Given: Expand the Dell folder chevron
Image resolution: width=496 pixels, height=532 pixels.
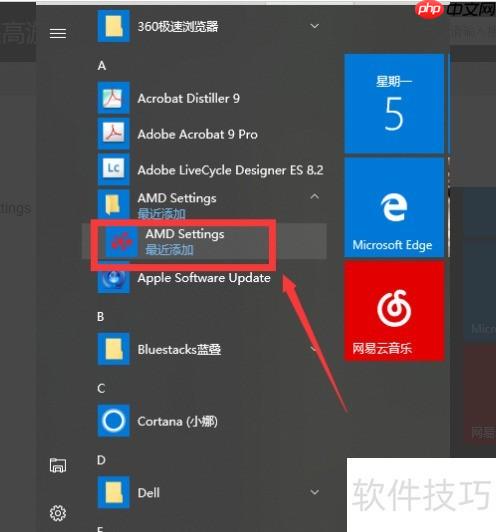Looking at the screenshot, I should coord(314,492).
